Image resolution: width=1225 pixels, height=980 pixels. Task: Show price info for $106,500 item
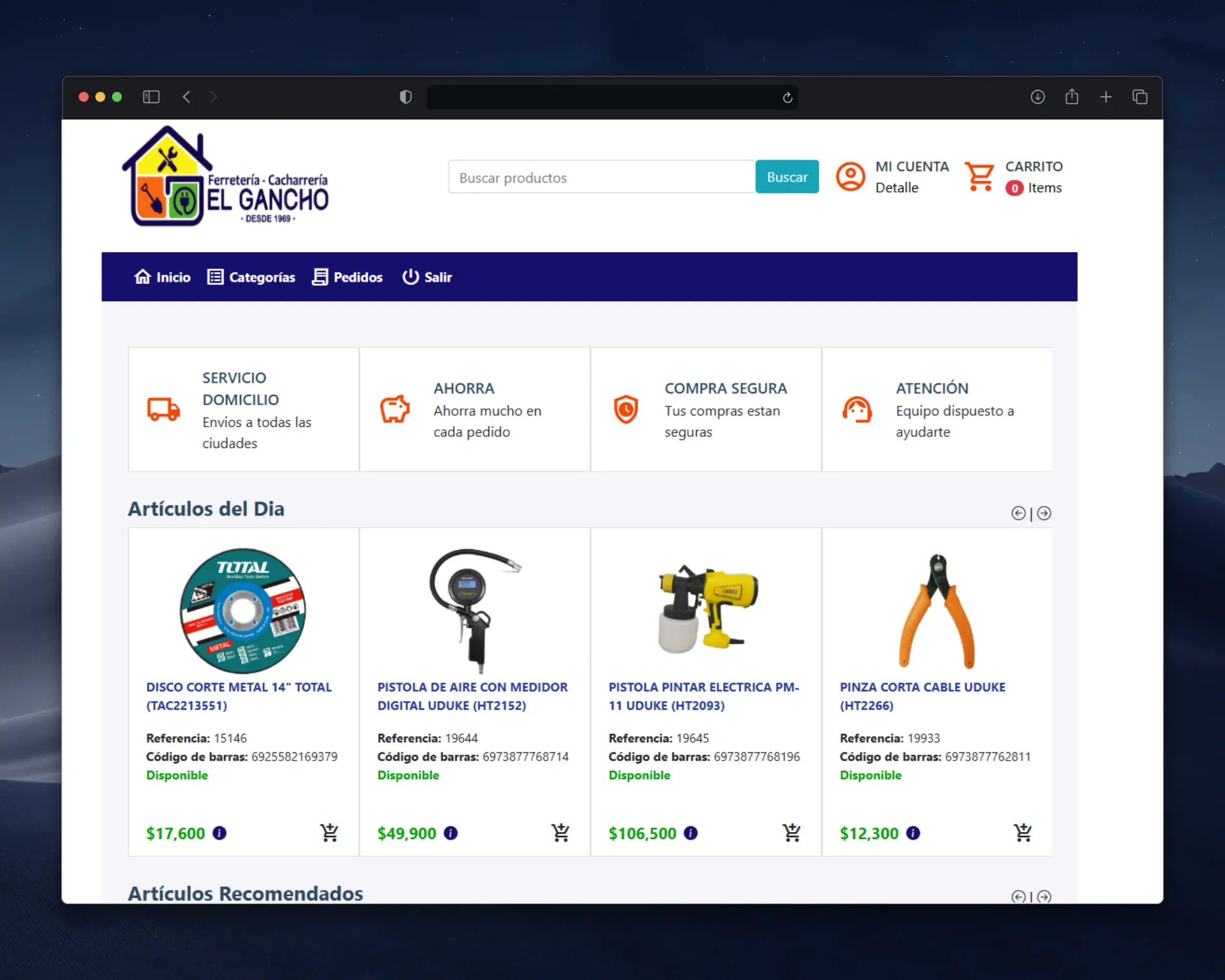pyautogui.click(x=690, y=833)
